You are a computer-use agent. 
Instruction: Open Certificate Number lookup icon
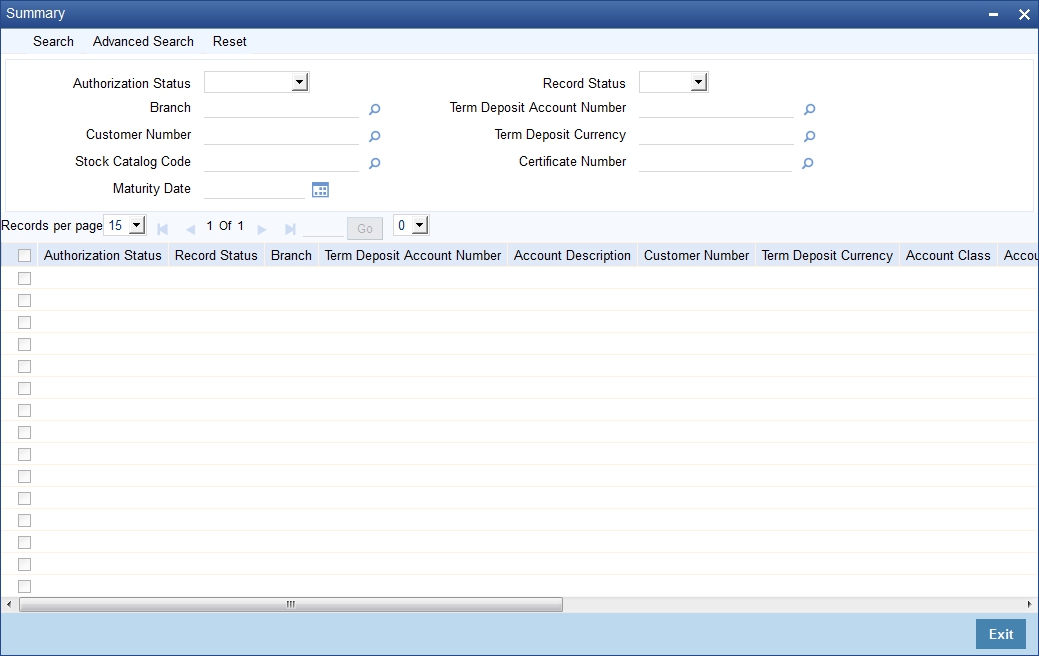coord(807,164)
